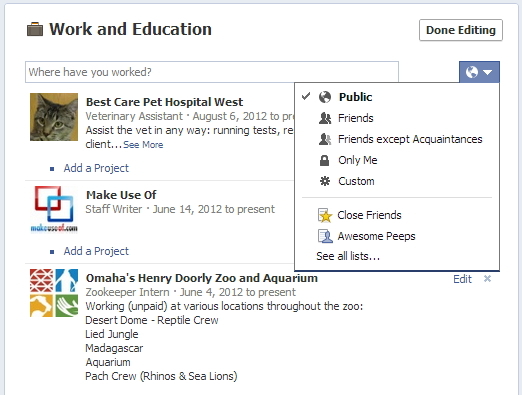This screenshot has width=522, height=395.
Task: Click Edit for Omaha's Henry Doorly Zoo
Action: coord(462,279)
